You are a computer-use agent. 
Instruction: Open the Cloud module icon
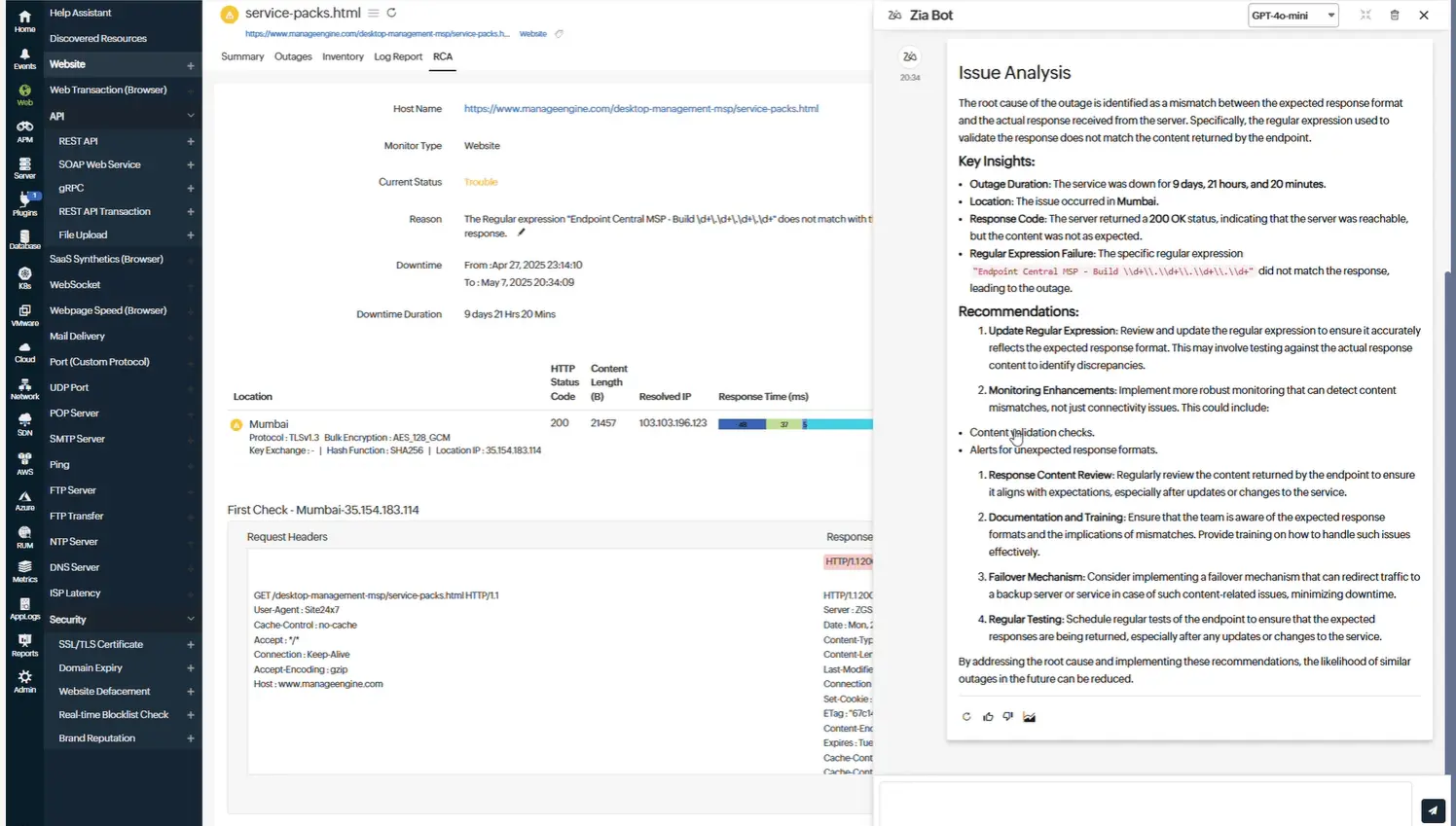[x=24, y=351]
